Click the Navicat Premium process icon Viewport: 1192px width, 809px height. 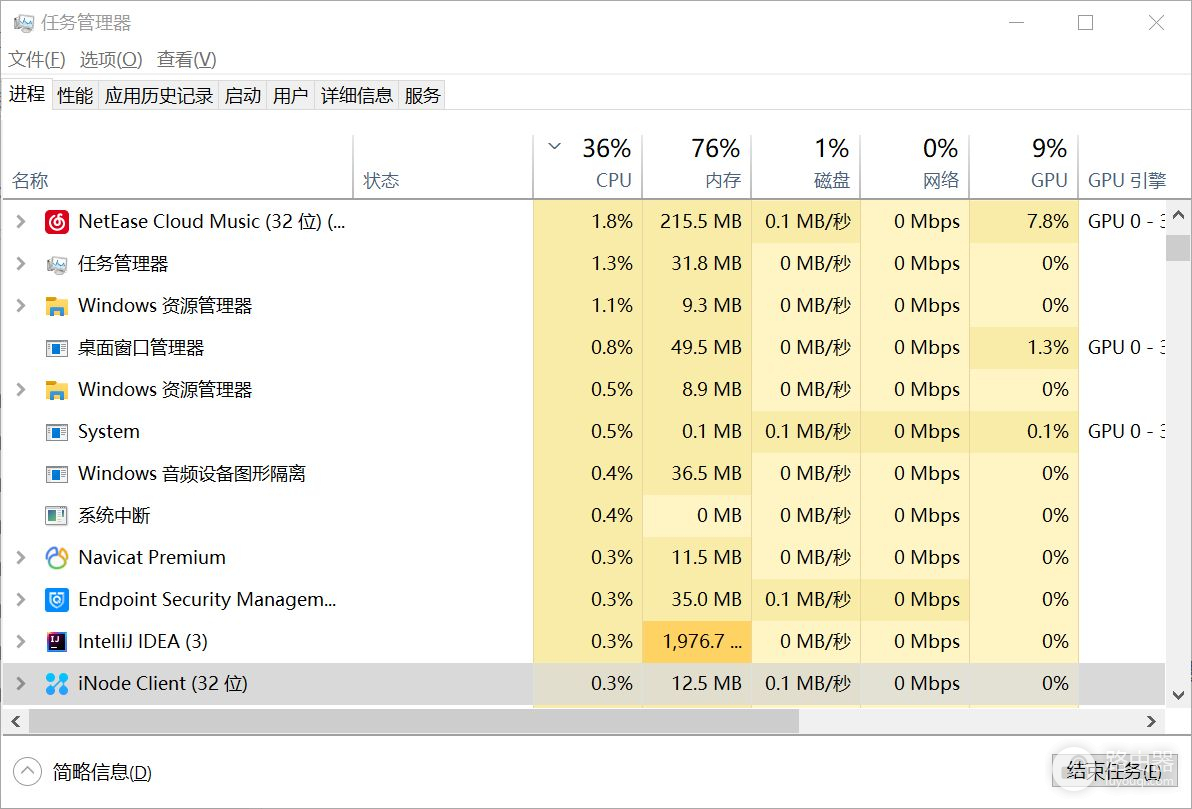click(x=57, y=558)
